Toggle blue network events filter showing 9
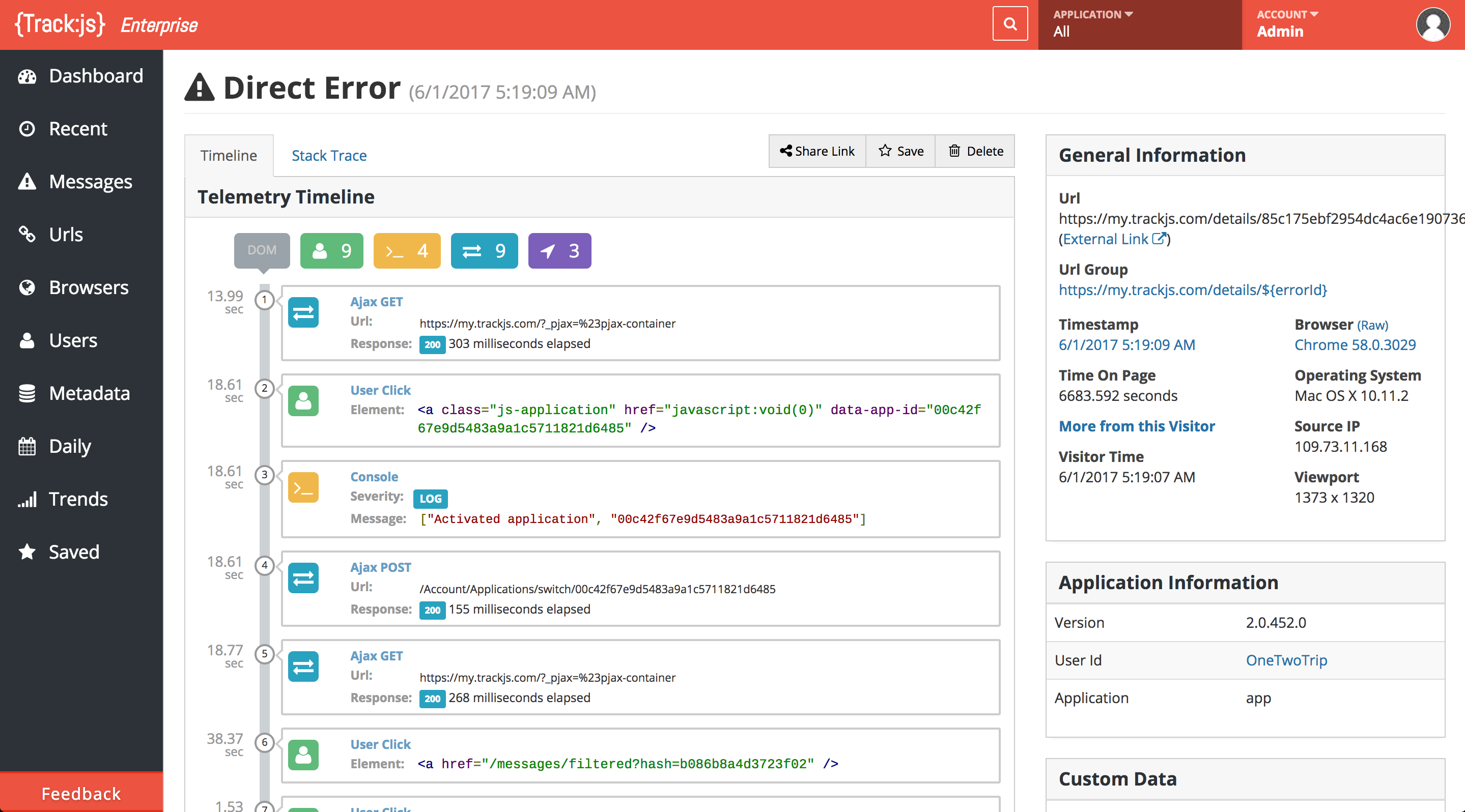1465x812 pixels. coord(484,251)
